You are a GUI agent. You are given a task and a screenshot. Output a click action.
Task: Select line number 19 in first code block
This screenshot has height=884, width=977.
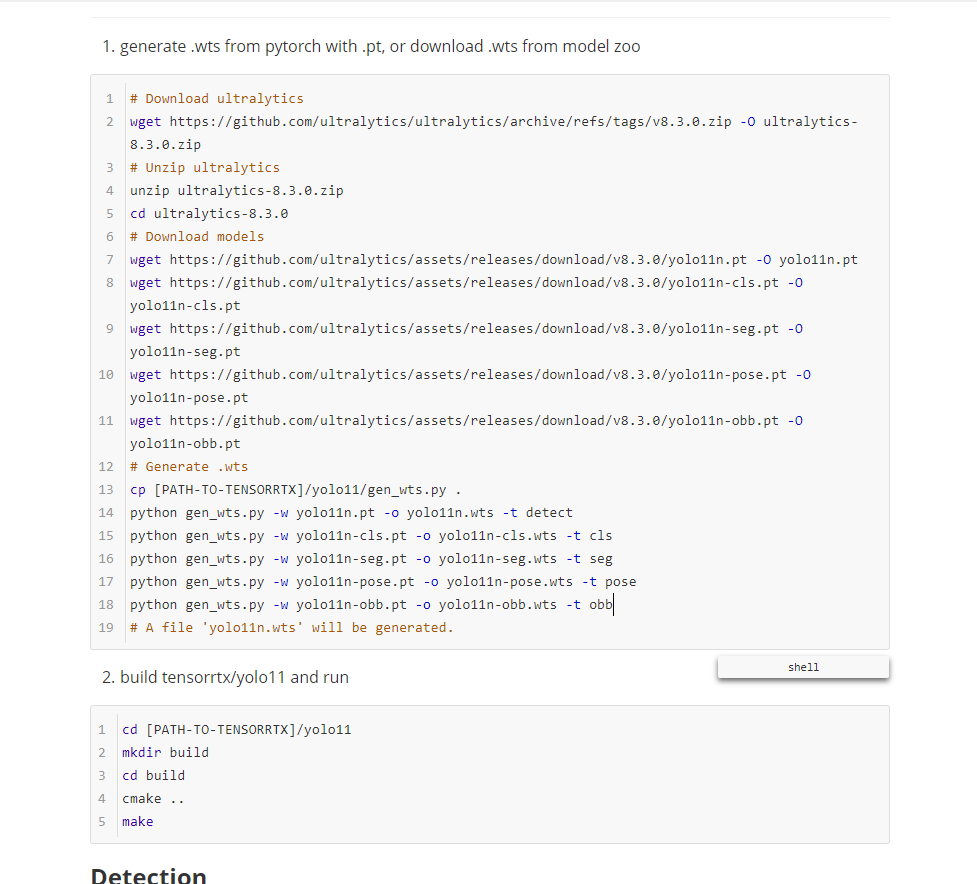[106, 627]
